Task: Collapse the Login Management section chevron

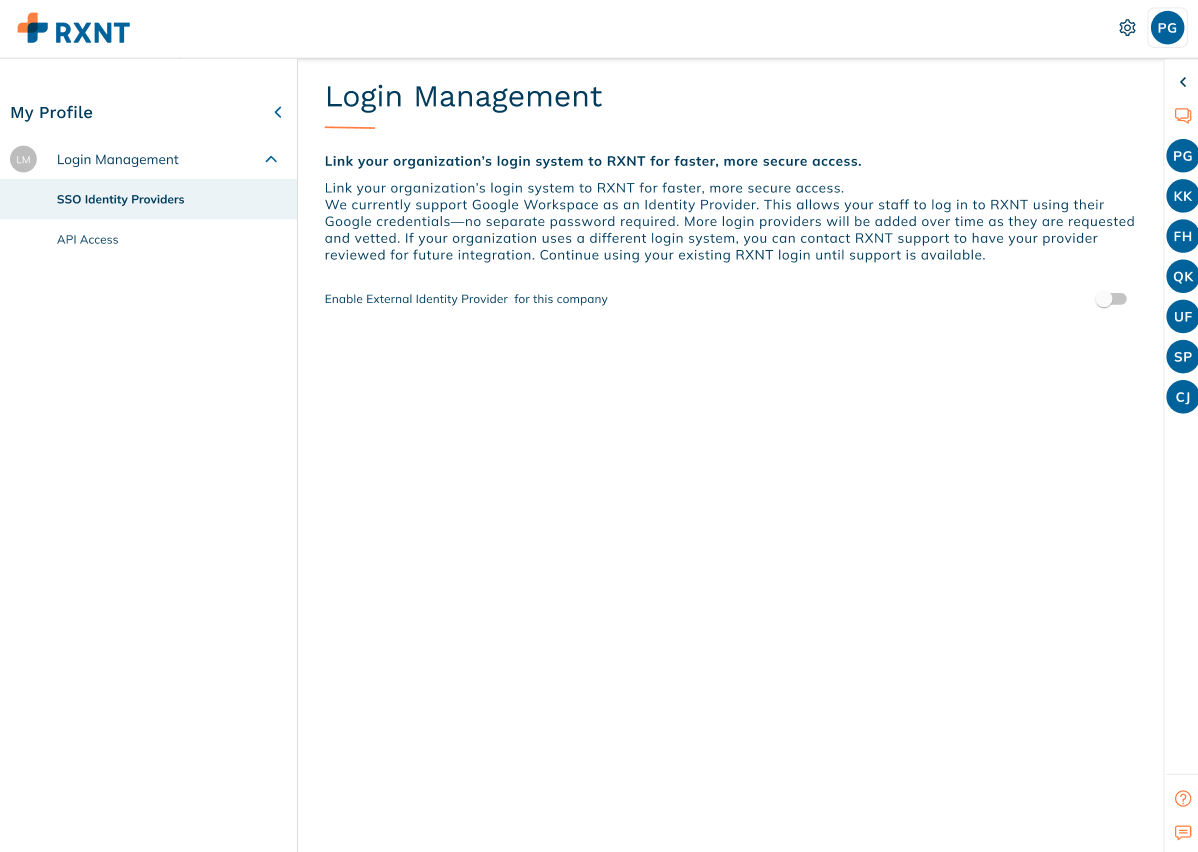Action: click(x=271, y=159)
